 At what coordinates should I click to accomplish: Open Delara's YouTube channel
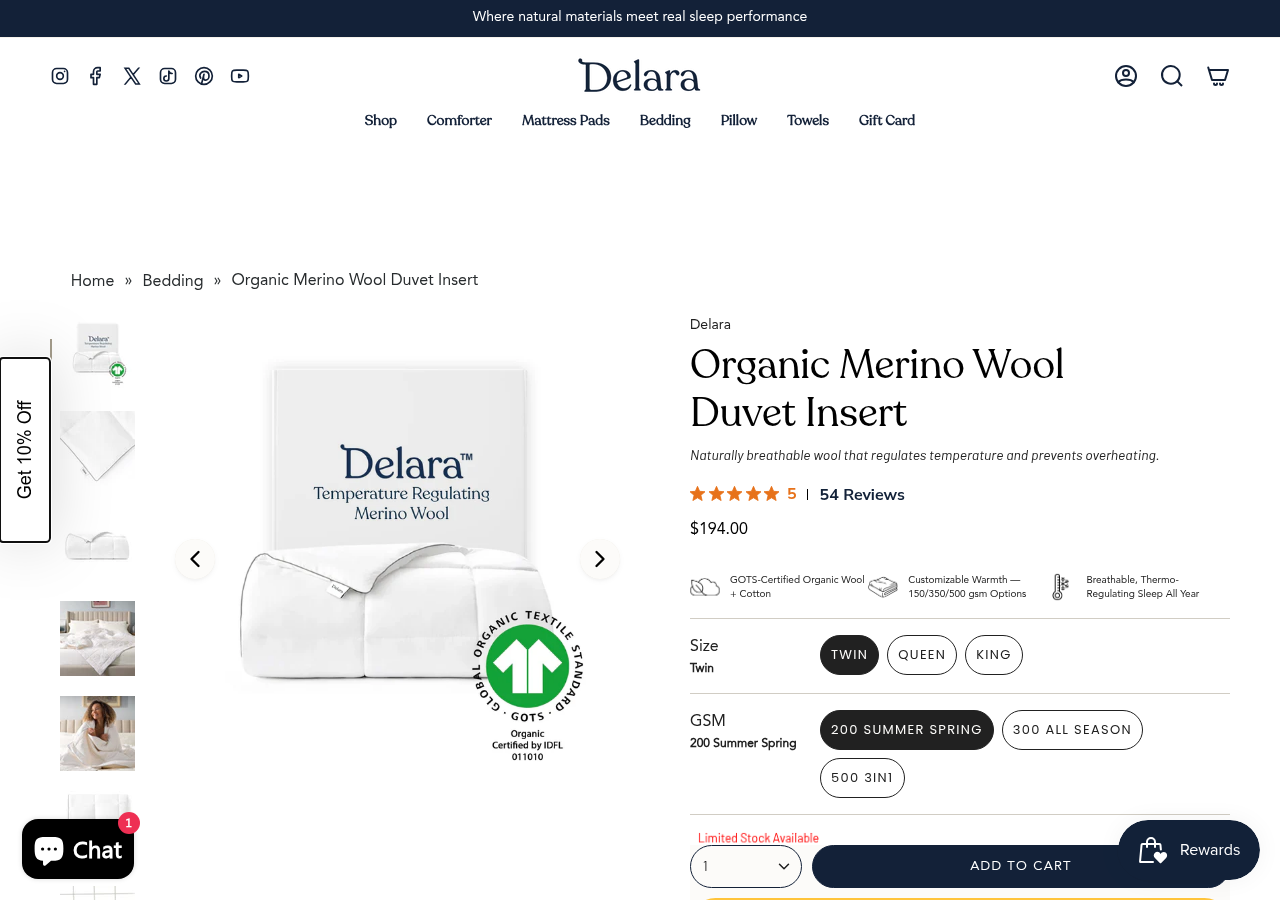(x=240, y=76)
